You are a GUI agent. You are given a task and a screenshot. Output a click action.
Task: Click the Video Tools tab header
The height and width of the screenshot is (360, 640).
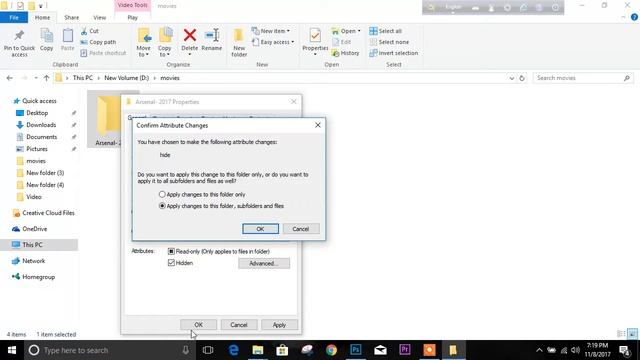[132, 5]
